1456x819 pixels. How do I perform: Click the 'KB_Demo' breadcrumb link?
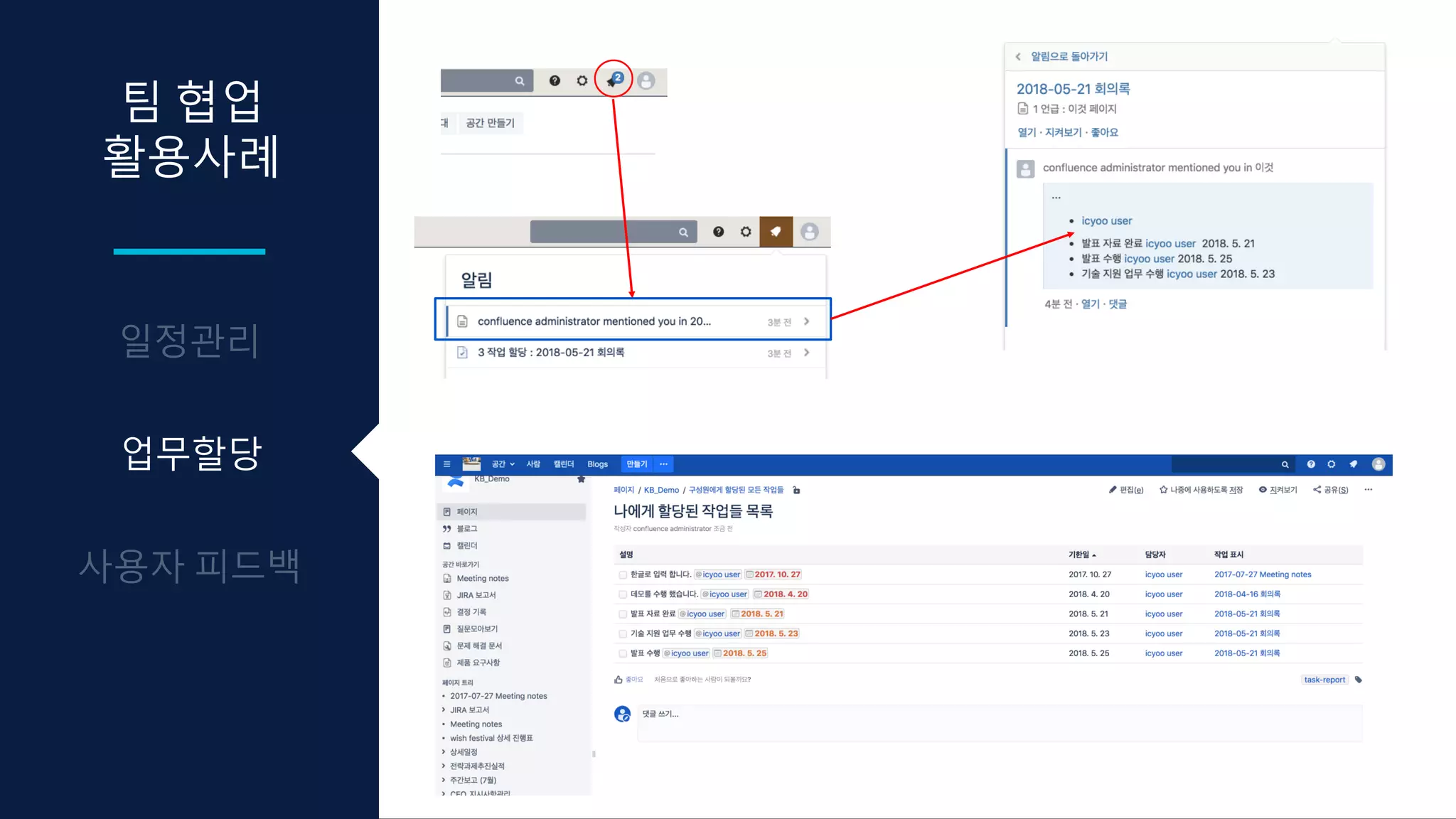(x=661, y=490)
